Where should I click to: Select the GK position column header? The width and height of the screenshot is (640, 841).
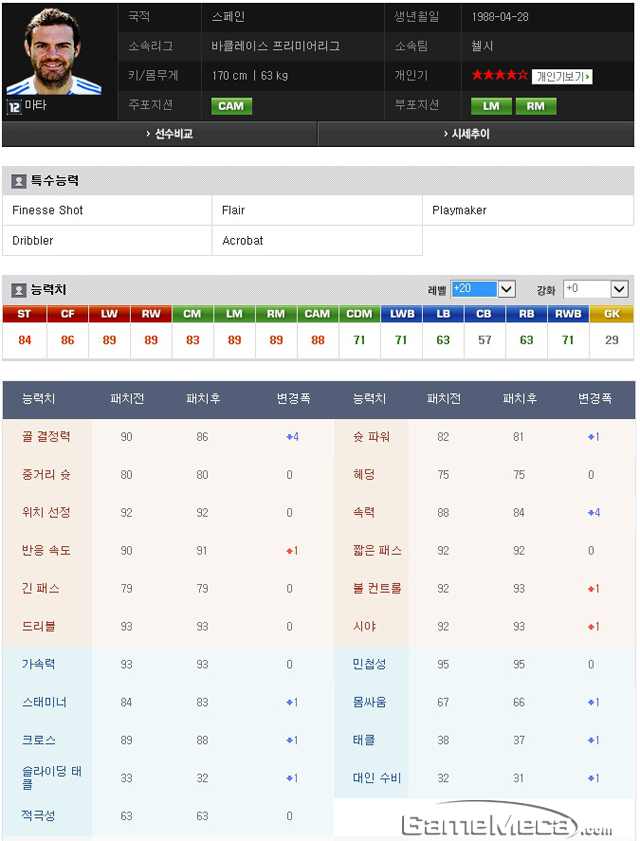click(612, 314)
